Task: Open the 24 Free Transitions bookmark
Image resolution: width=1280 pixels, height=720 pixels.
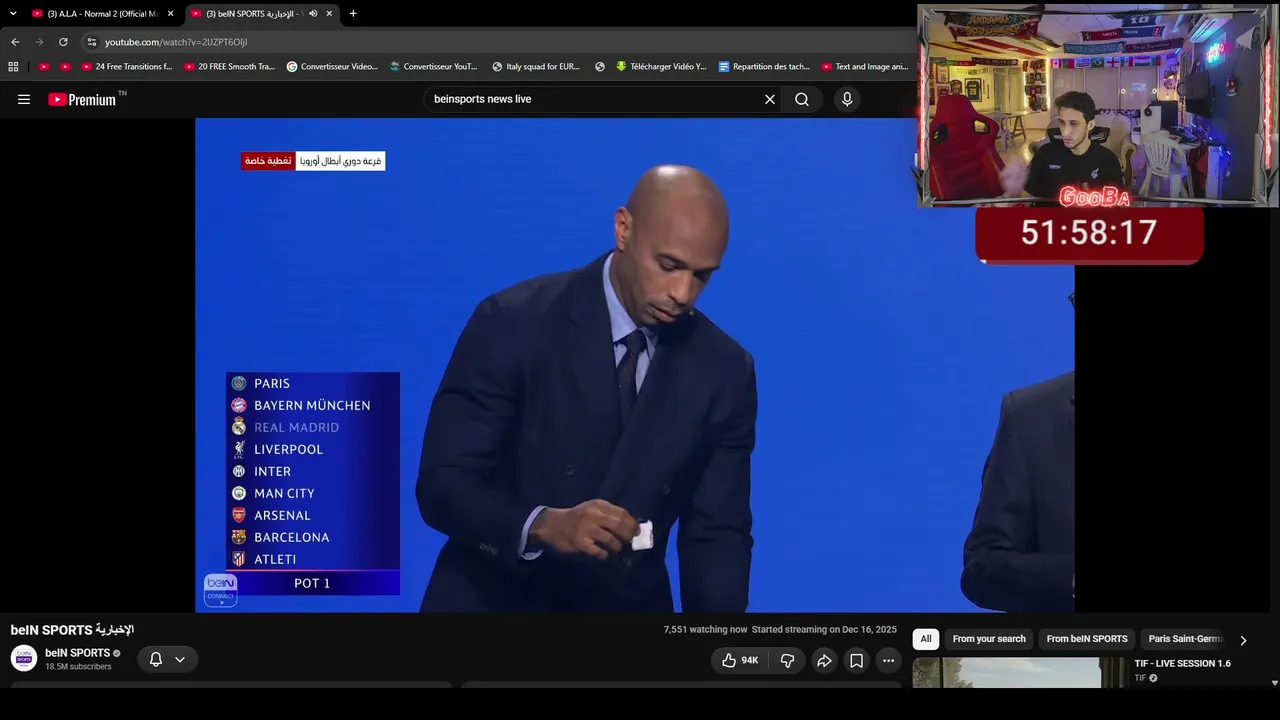Action: point(127,67)
